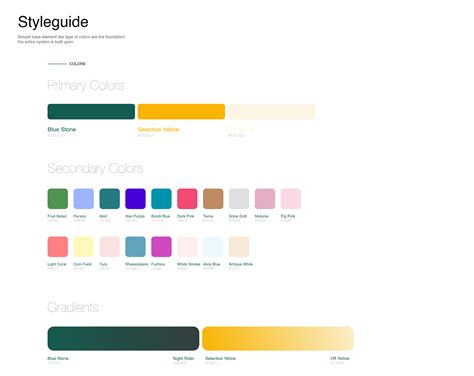
Task: Click the 'Light Coral' name label
Action: pyautogui.click(x=57, y=264)
